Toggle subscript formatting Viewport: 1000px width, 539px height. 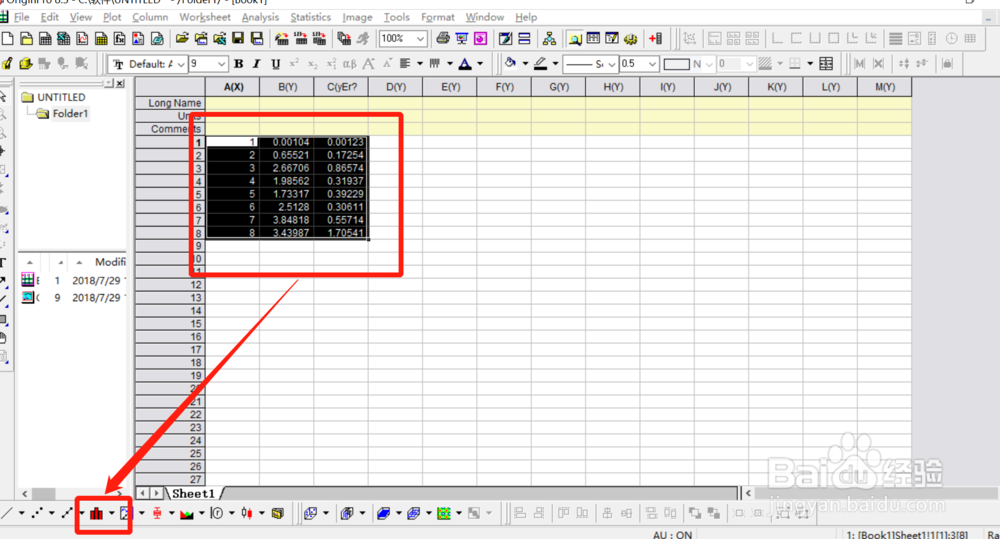point(312,64)
